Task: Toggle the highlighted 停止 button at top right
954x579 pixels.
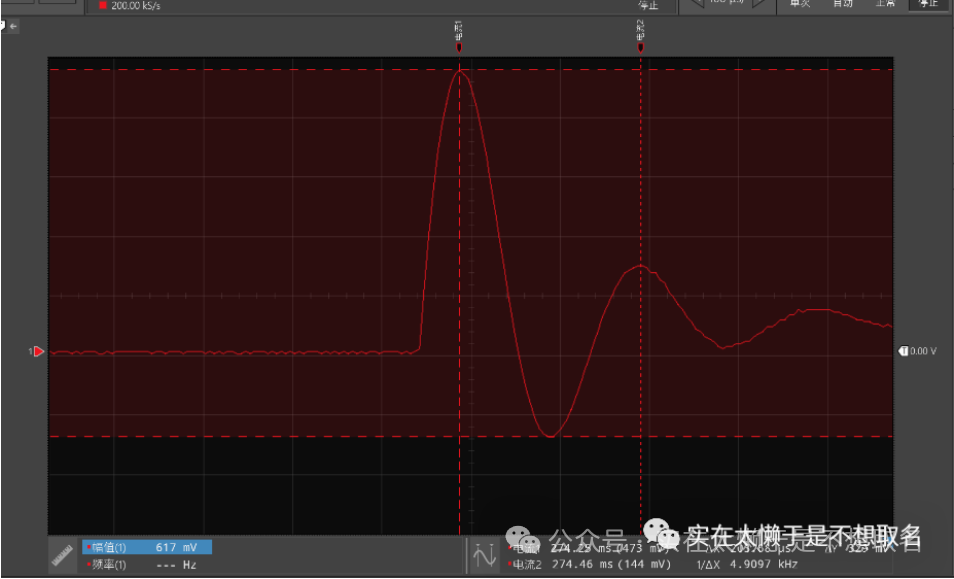Action: [x=926, y=4]
